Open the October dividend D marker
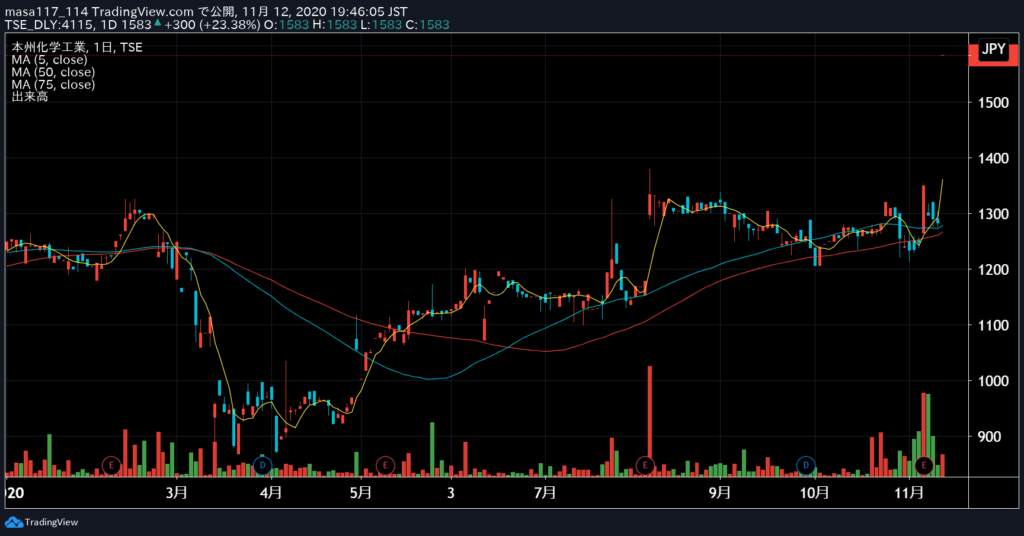 [x=806, y=465]
